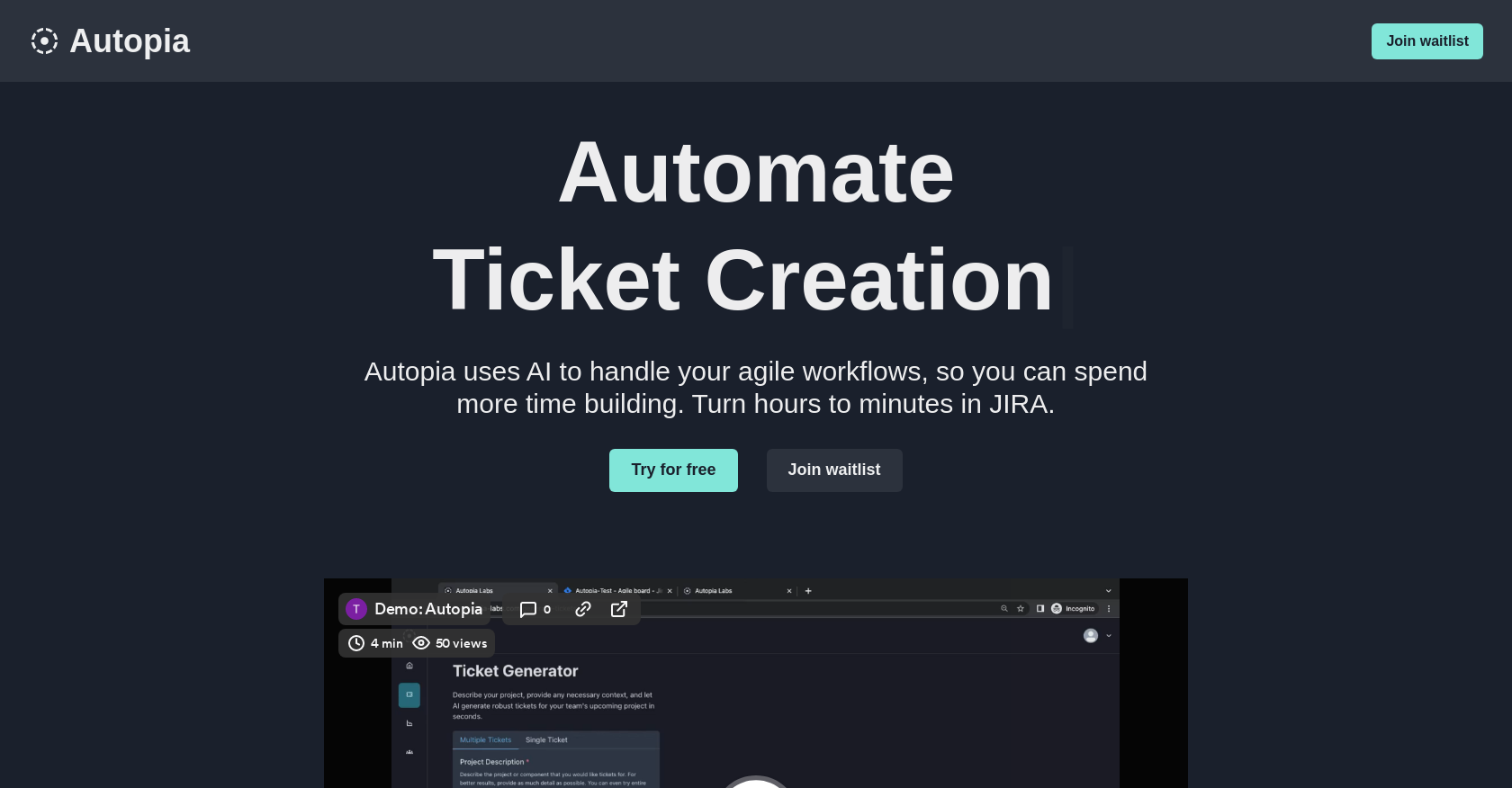Open the Autopia brand name link

pyautogui.click(x=130, y=41)
